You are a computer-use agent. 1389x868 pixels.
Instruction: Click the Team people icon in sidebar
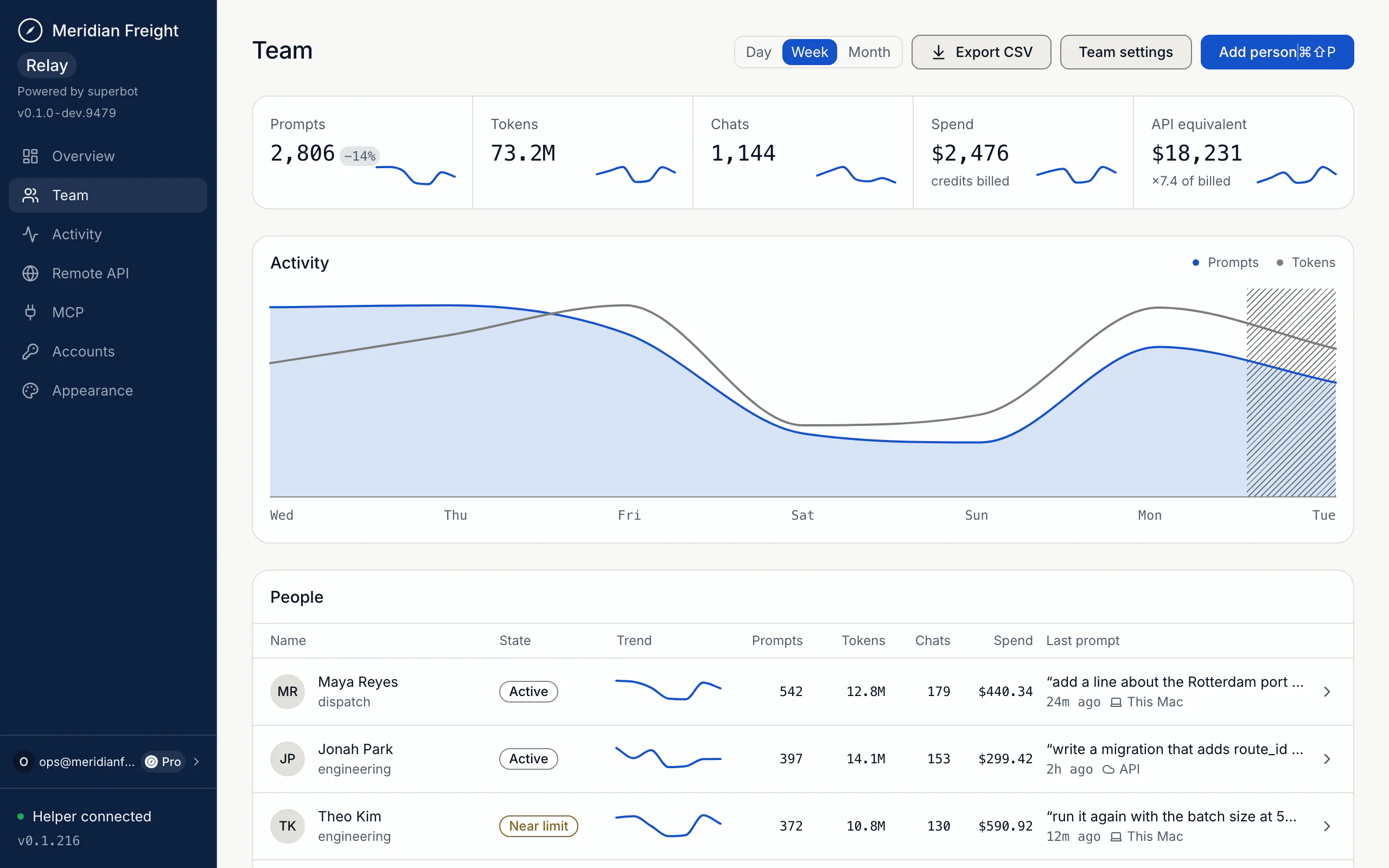[30, 195]
